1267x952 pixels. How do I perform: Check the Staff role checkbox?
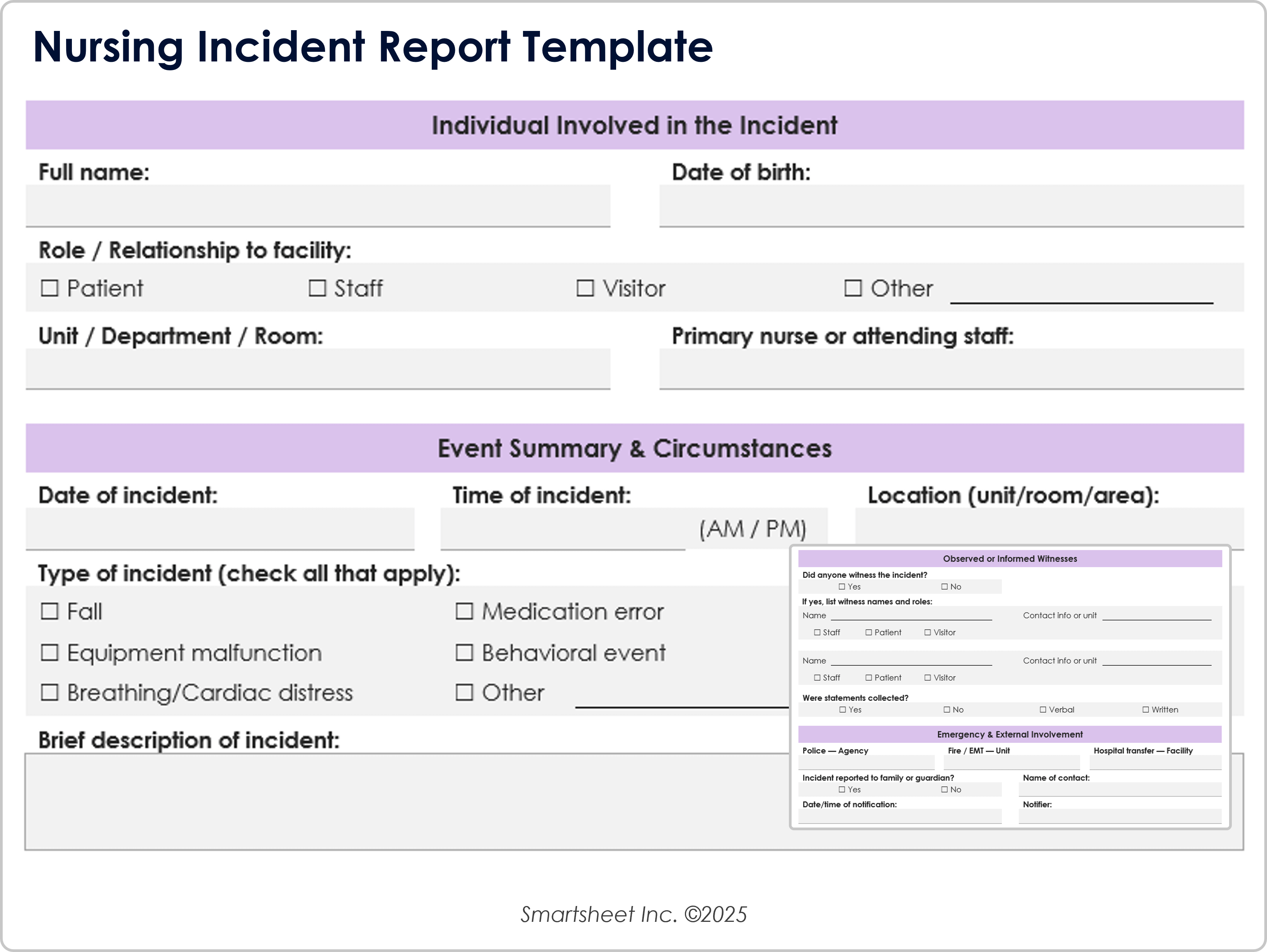tap(317, 288)
